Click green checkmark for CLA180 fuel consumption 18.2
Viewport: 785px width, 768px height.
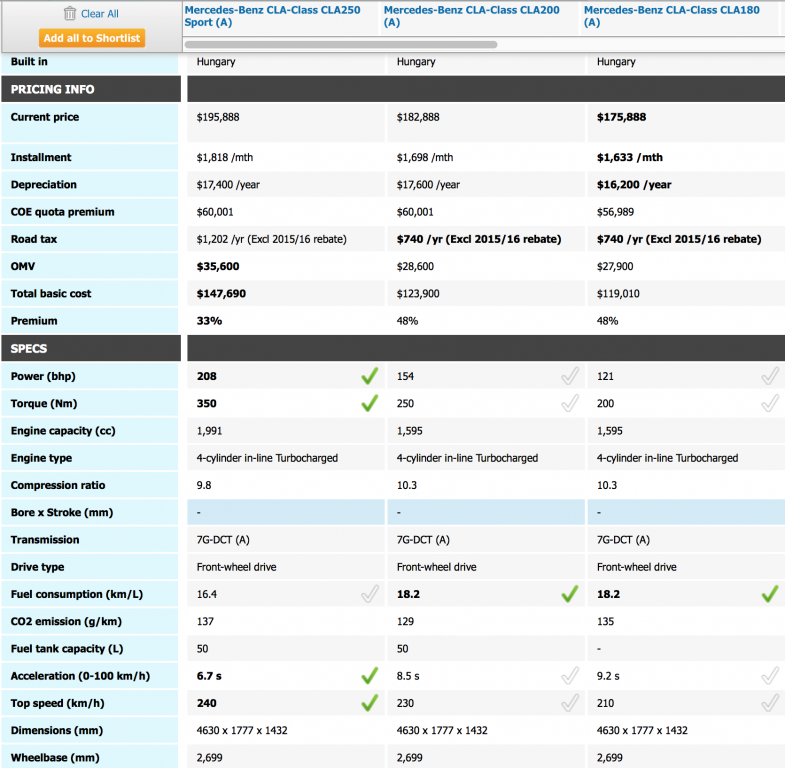pyautogui.click(x=770, y=594)
